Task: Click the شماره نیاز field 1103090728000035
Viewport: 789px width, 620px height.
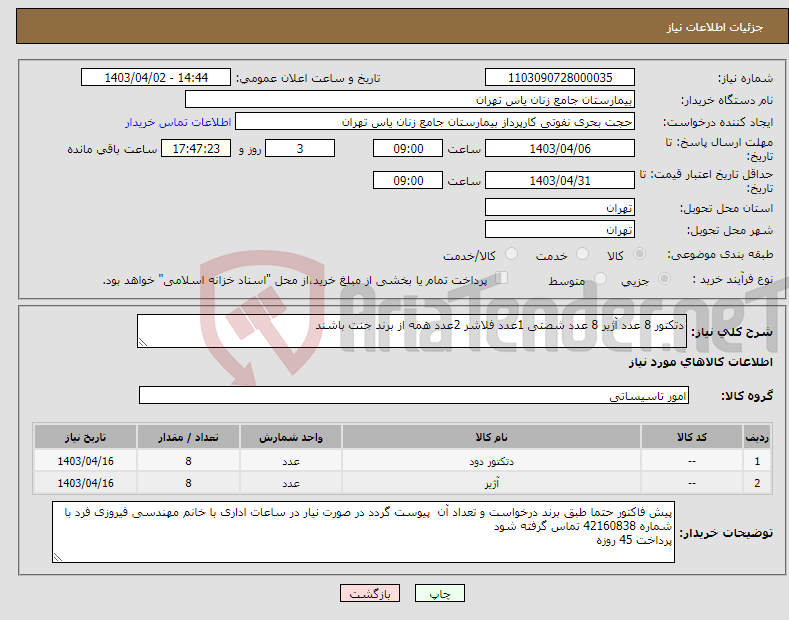Action: [560, 78]
